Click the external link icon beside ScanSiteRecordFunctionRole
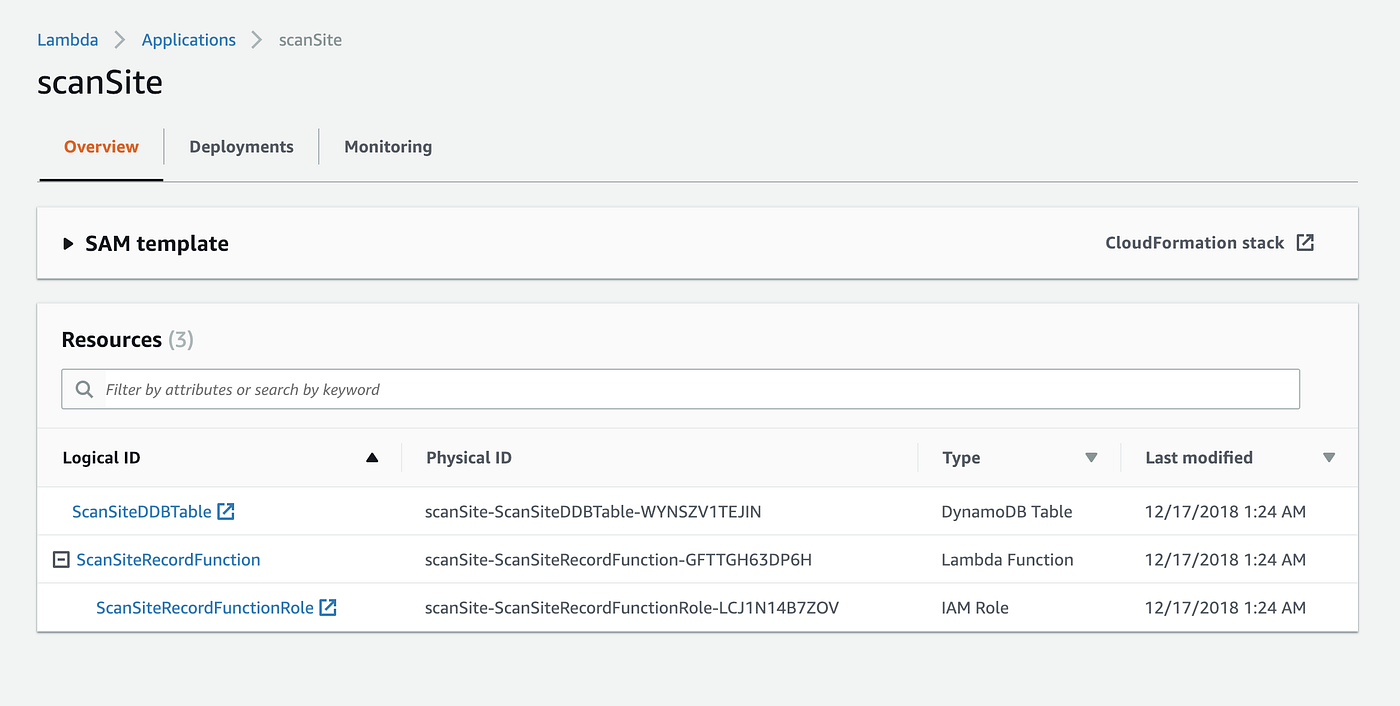This screenshot has height=706, width=1400. coord(329,607)
